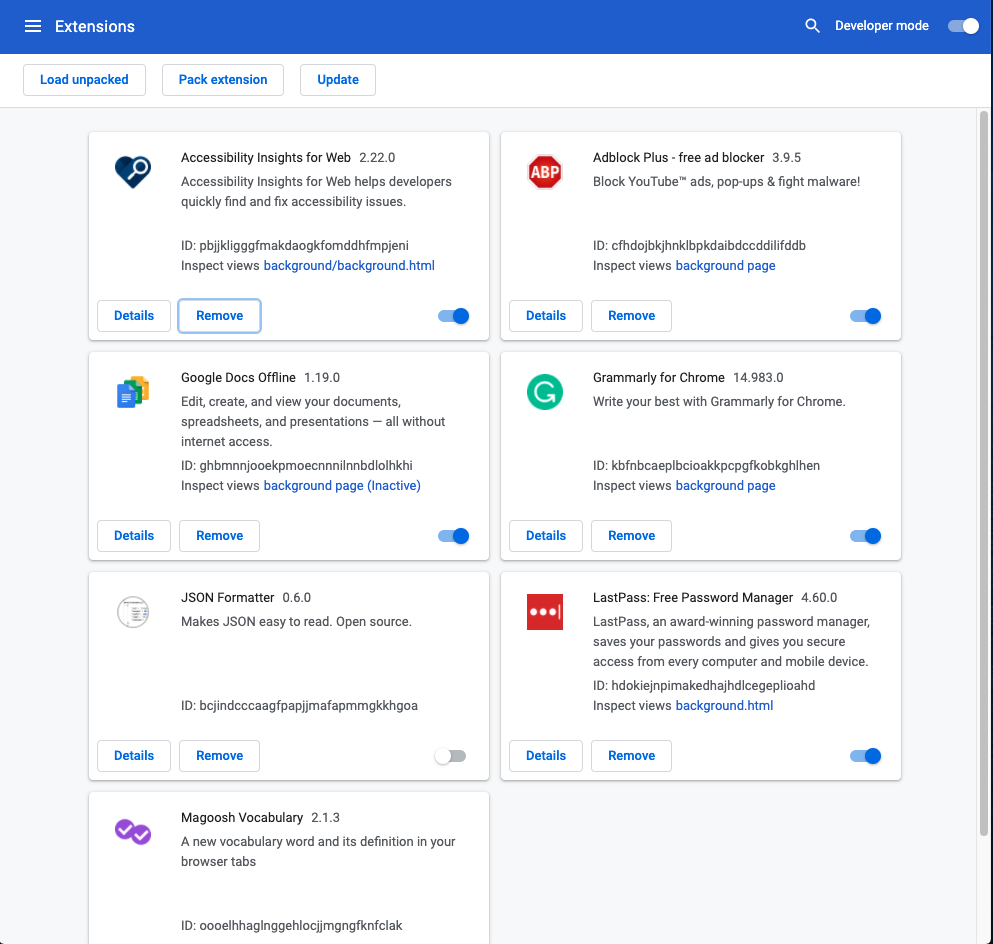Enable the JSON Formatter extension toggle

pyautogui.click(x=450, y=756)
